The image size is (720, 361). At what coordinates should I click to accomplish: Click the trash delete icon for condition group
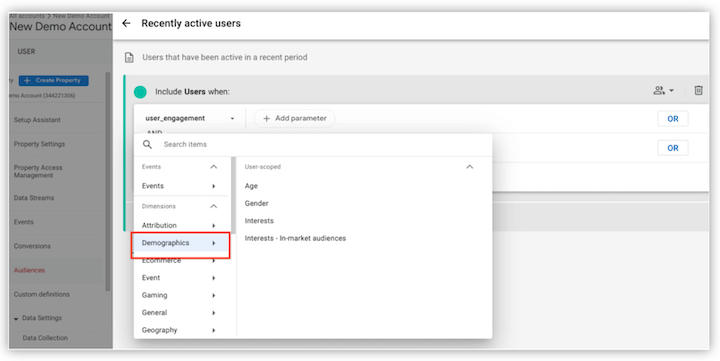pyautogui.click(x=698, y=90)
